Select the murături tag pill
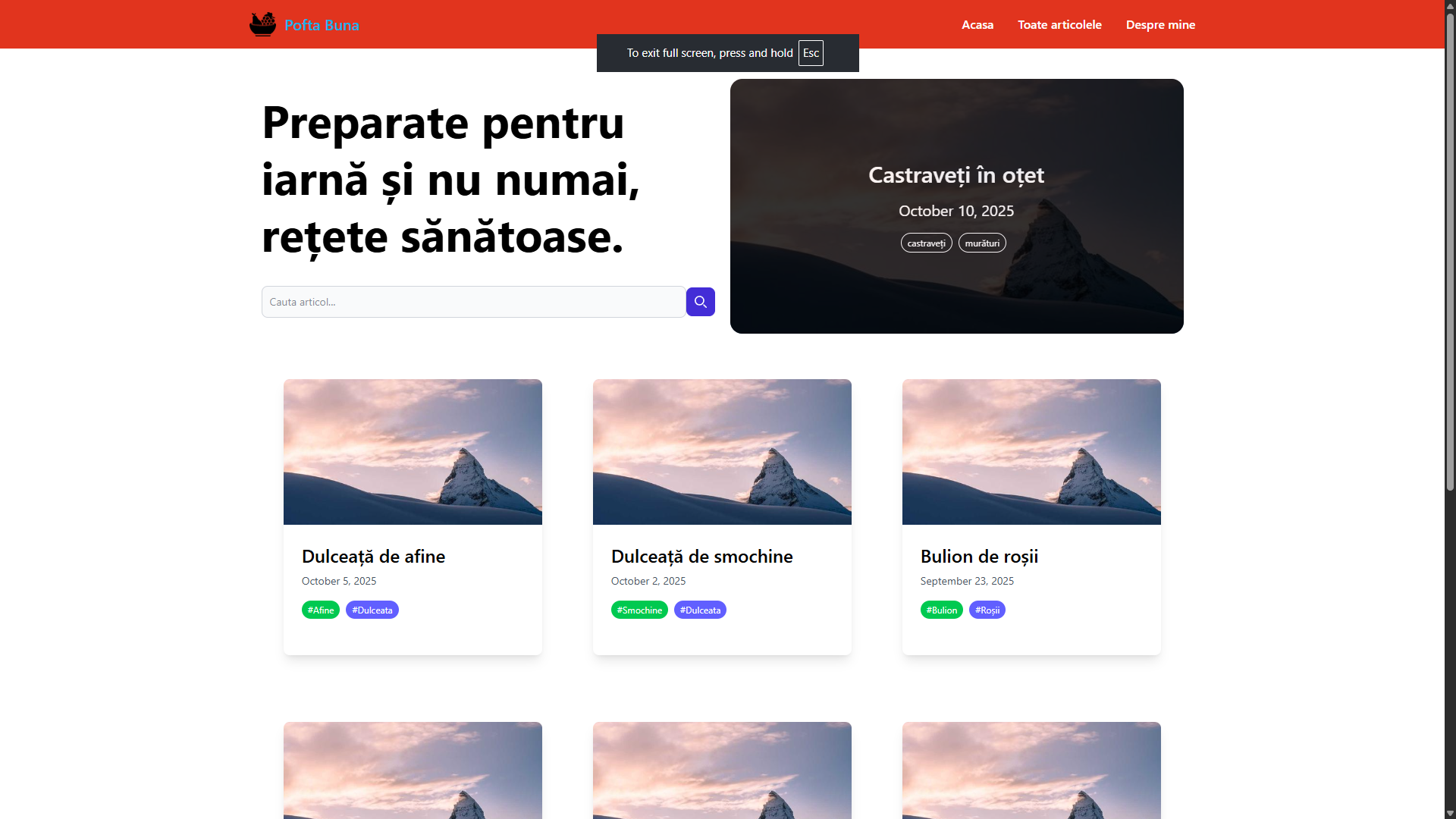 click(982, 243)
